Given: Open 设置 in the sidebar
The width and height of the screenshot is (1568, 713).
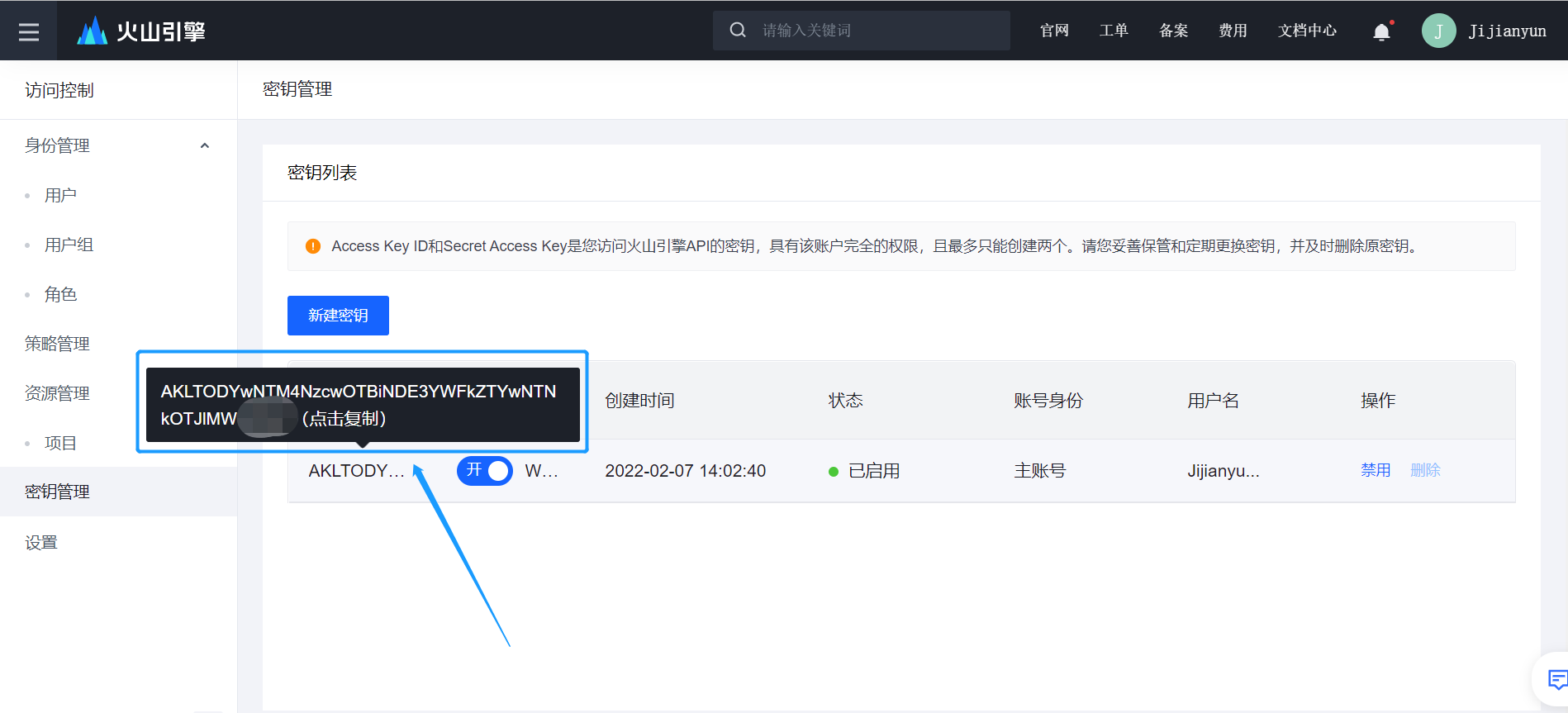Looking at the screenshot, I should tap(41, 542).
